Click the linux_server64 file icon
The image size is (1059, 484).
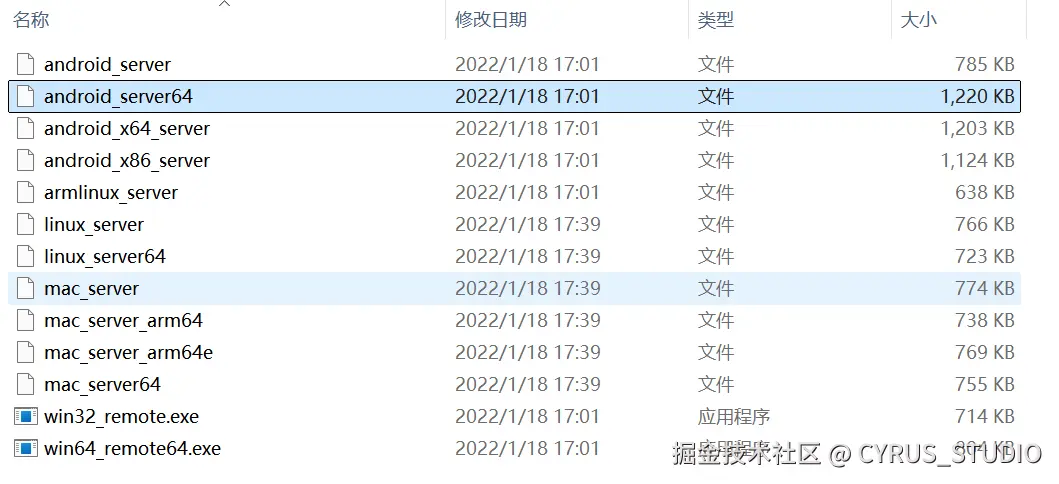coord(26,257)
